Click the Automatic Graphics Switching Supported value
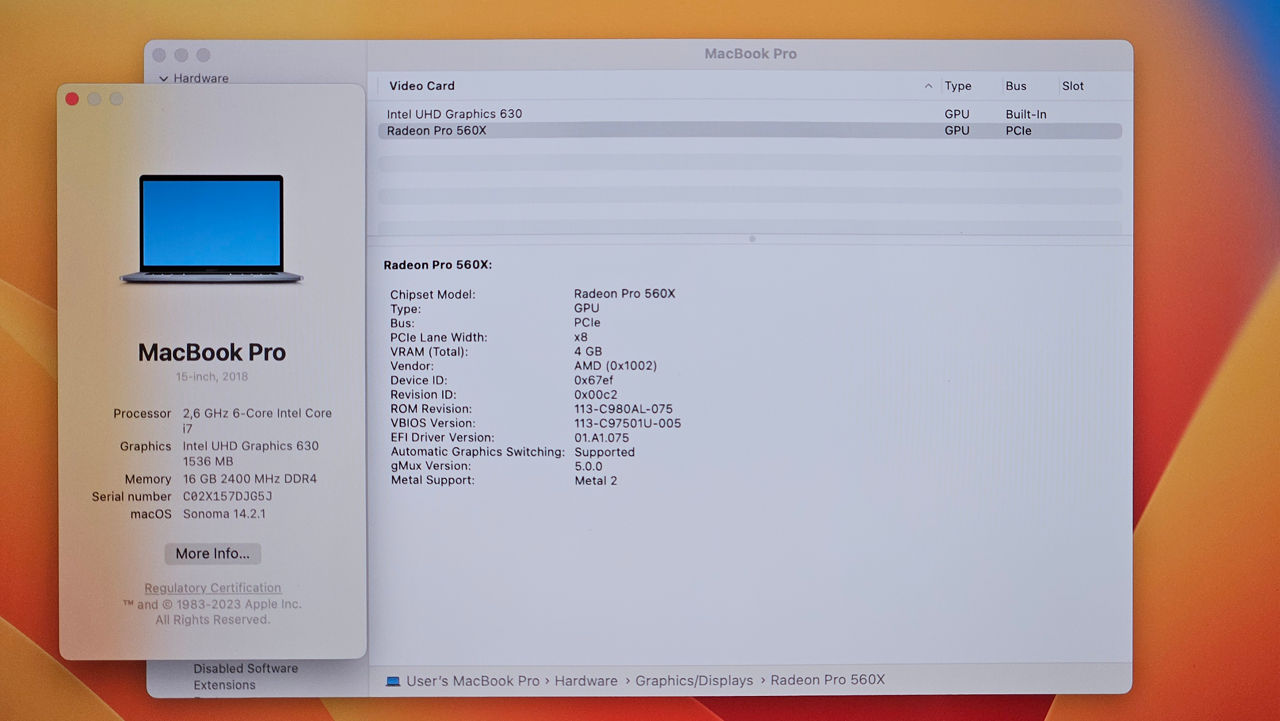 click(604, 452)
